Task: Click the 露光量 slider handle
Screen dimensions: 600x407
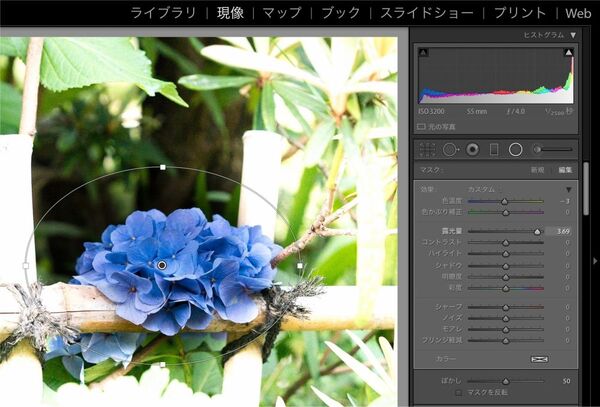Action: 537,231
